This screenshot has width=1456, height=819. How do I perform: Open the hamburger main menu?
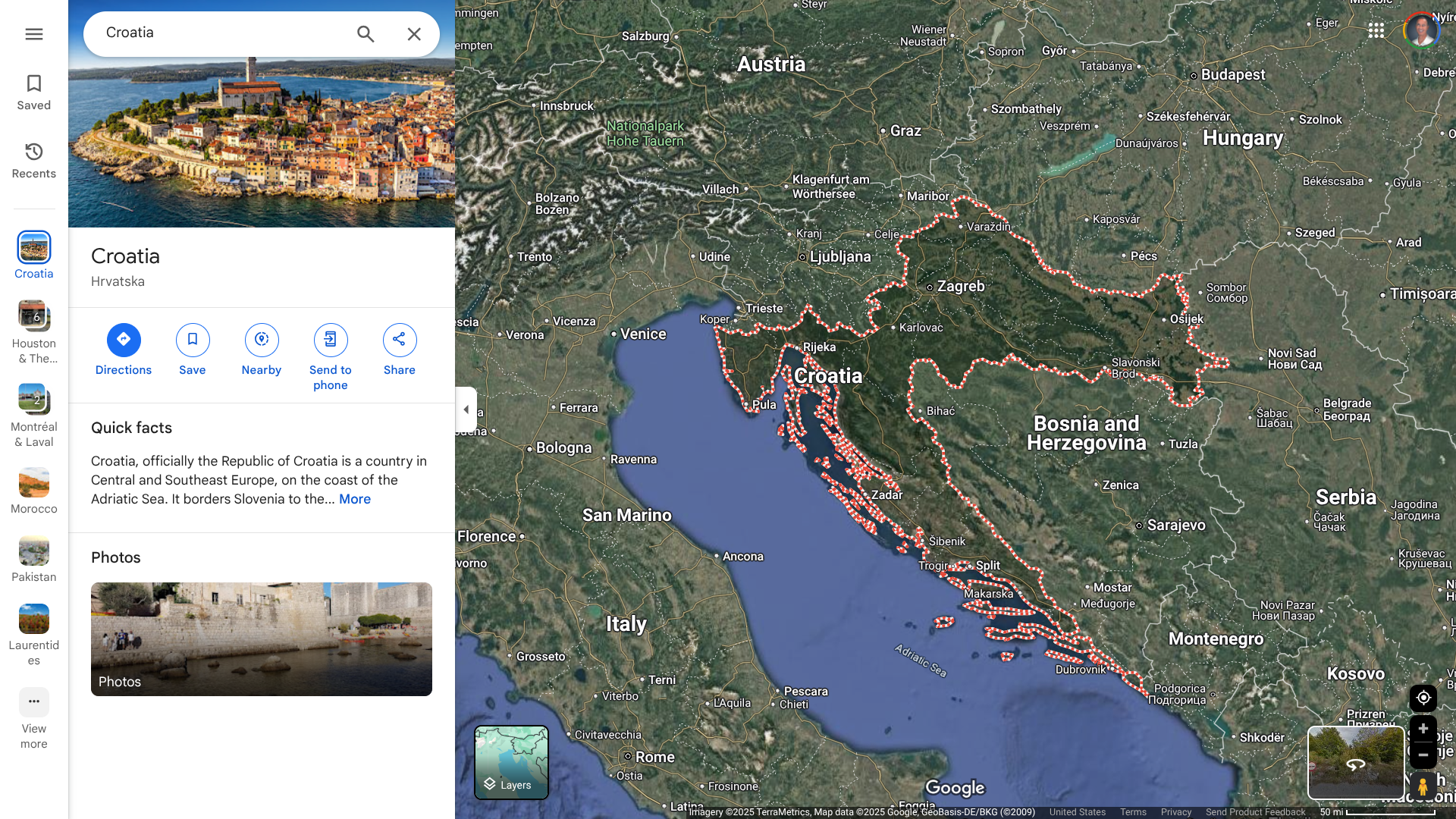33,34
